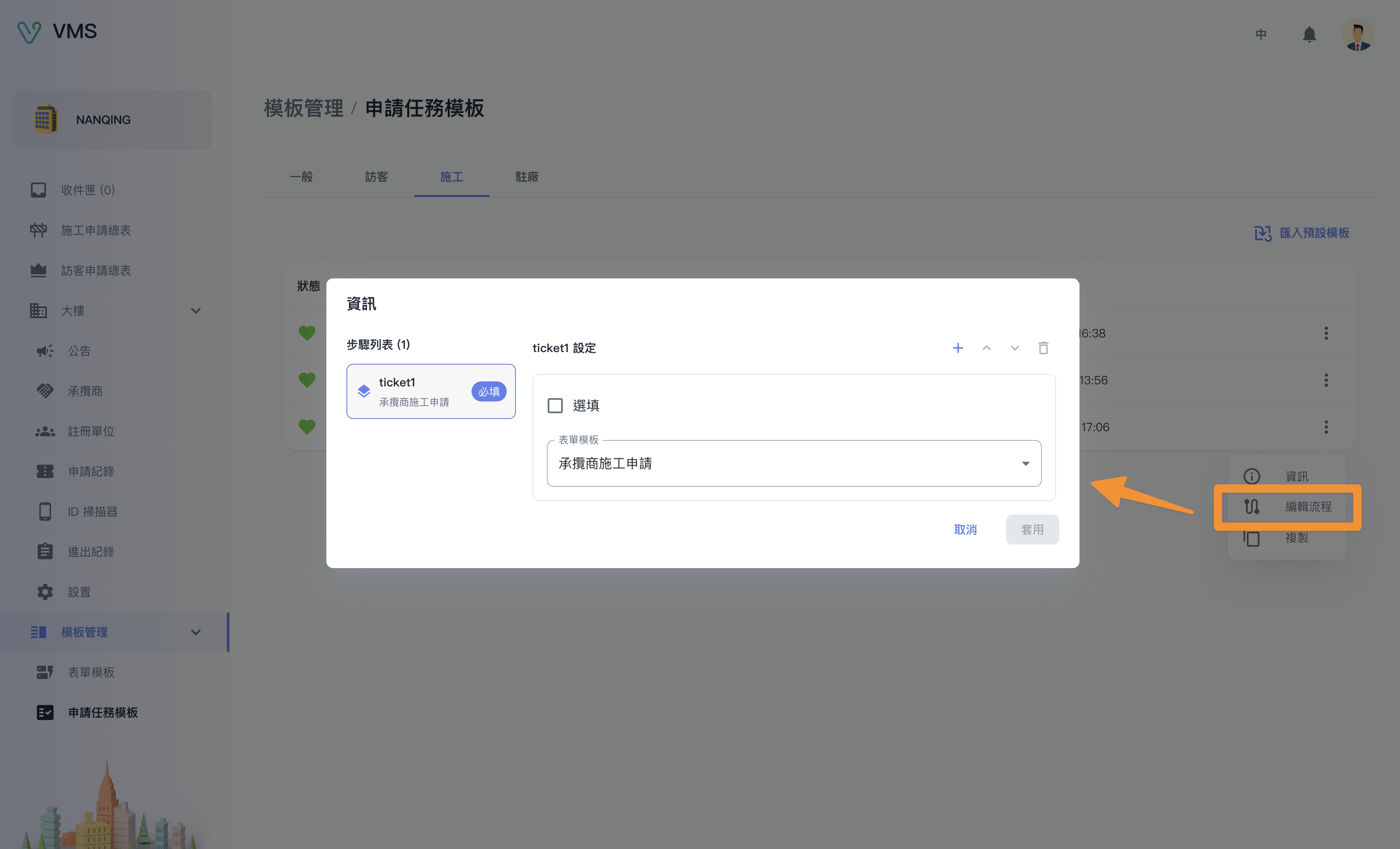The height and width of the screenshot is (849, 1400).
Task: Open 表單模板 page
Action: tap(114, 673)
